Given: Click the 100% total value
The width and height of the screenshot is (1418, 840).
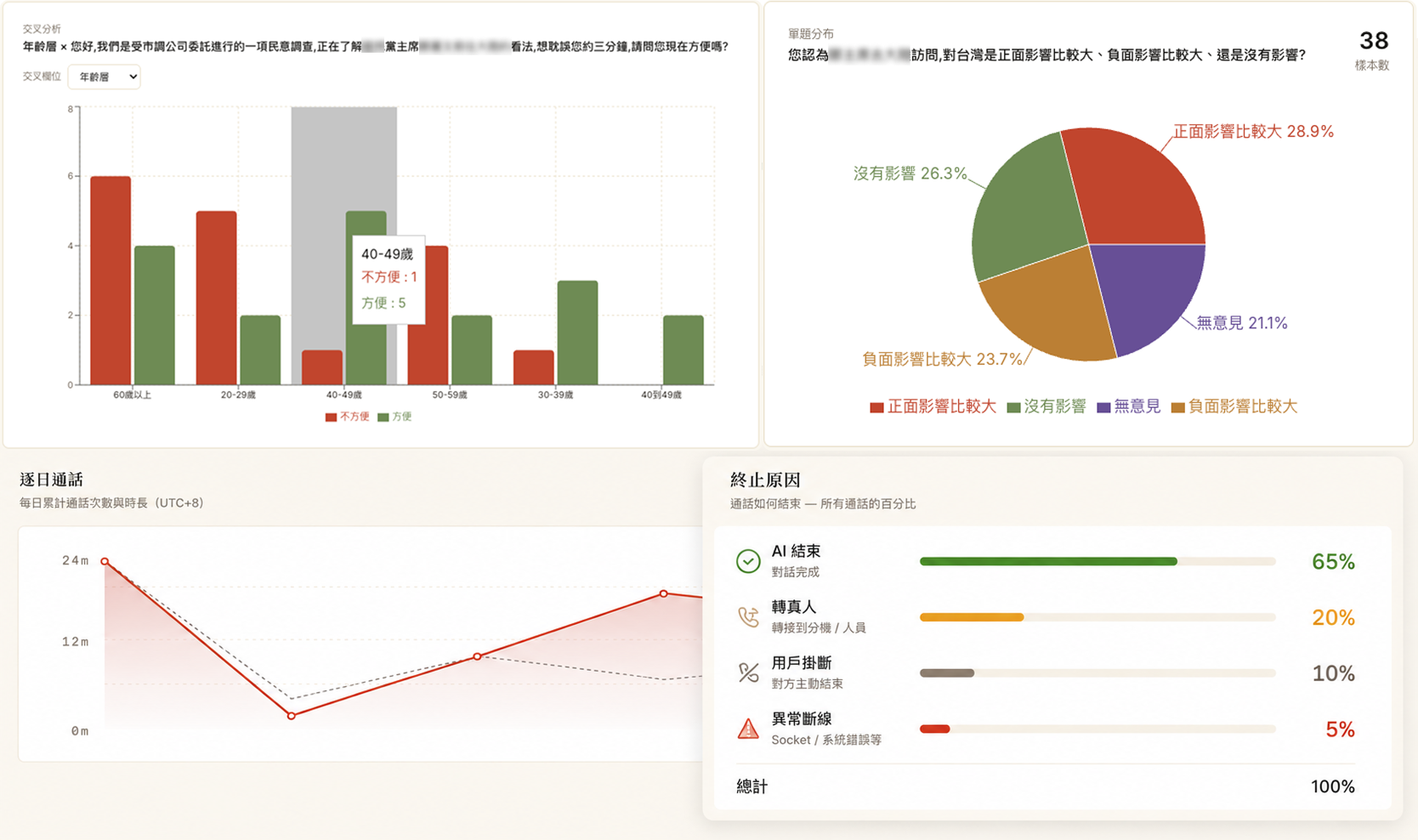Looking at the screenshot, I should (1332, 786).
